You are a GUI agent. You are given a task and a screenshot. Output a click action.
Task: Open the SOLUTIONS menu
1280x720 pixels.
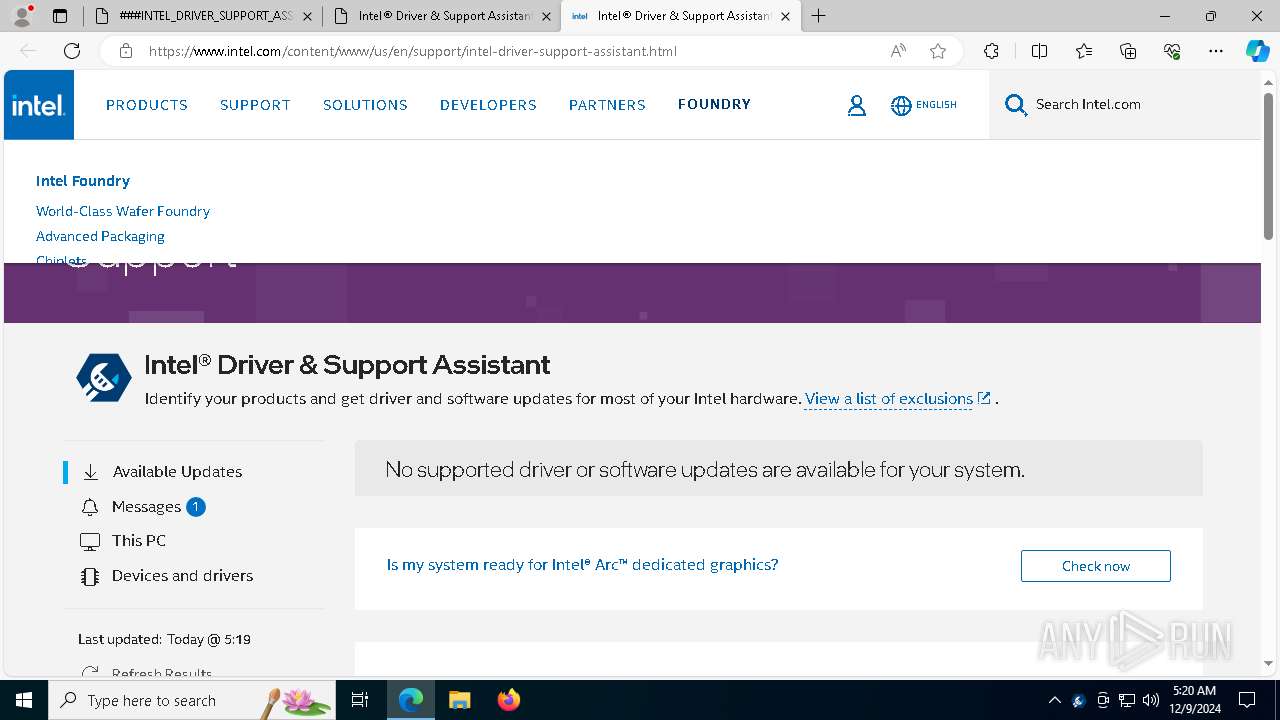(365, 105)
